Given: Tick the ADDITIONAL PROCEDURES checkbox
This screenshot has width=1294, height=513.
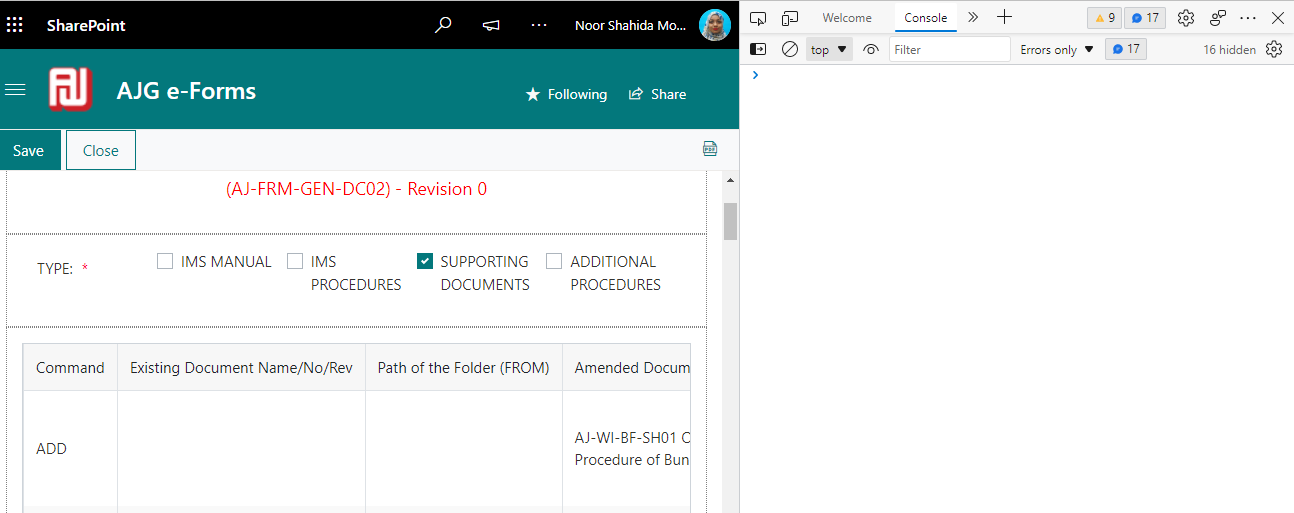Looking at the screenshot, I should [x=554, y=261].
